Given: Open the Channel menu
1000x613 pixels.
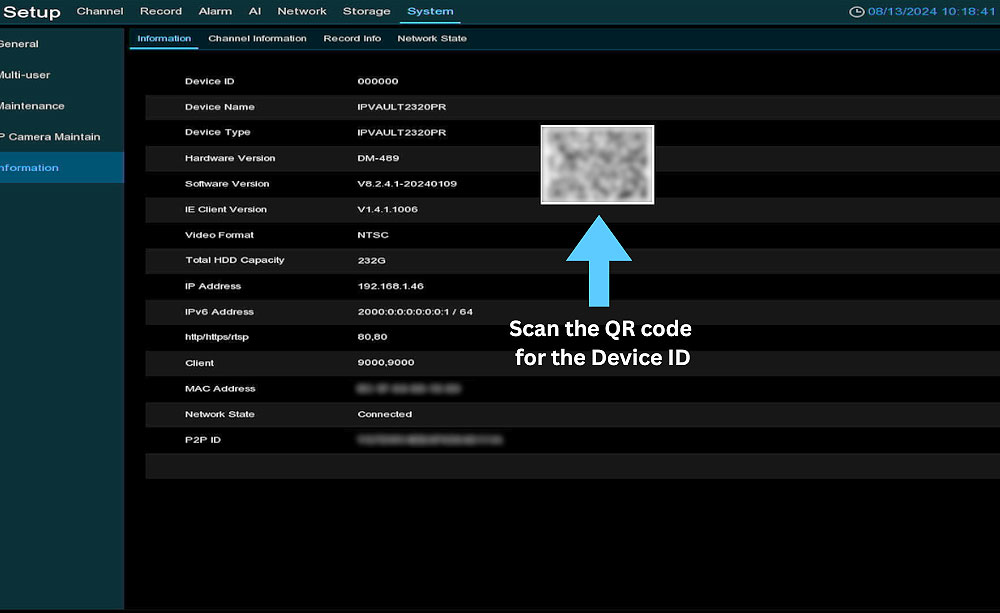Looking at the screenshot, I should pos(100,12).
